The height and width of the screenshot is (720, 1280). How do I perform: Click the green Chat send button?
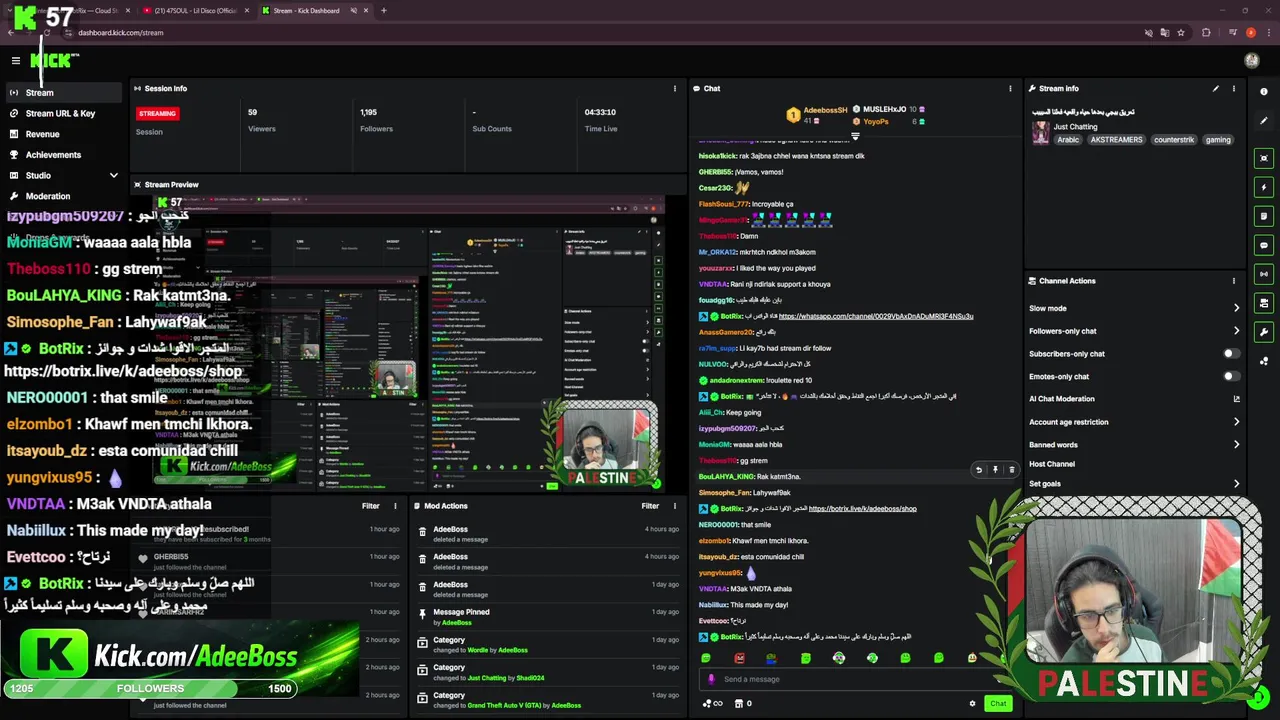997,703
